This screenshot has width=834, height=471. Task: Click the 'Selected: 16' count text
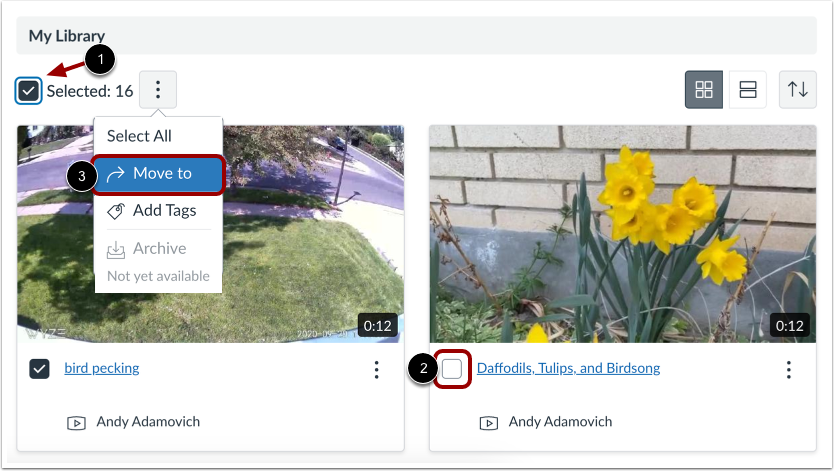pos(90,91)
